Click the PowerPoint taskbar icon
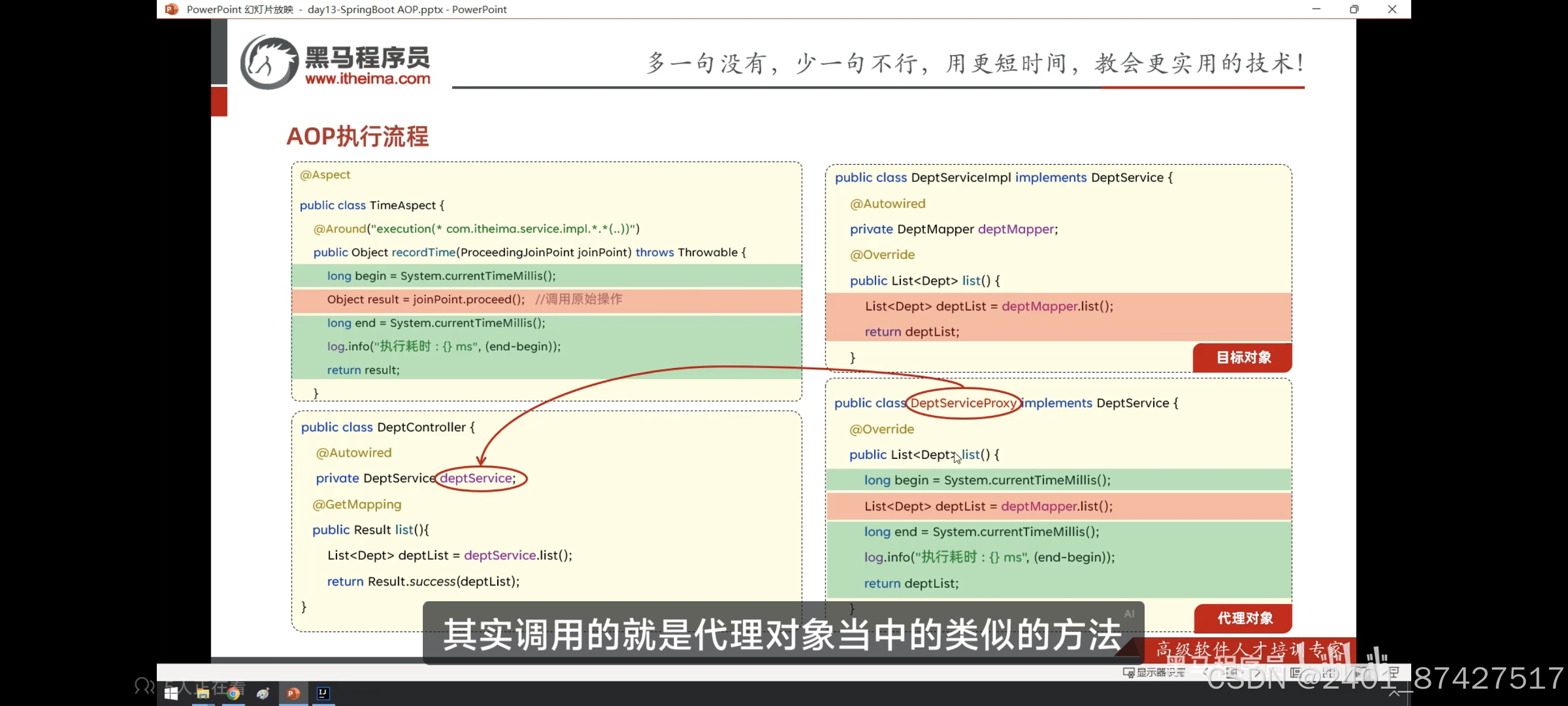This screenshot has width=1568, height=706. point(293,693)
